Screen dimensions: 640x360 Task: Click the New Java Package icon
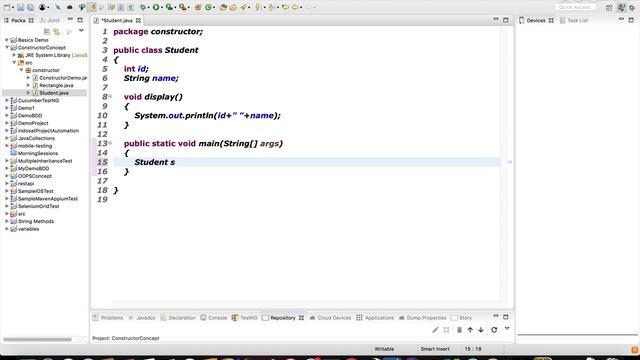pyautogui.click(x=198, y=7)
